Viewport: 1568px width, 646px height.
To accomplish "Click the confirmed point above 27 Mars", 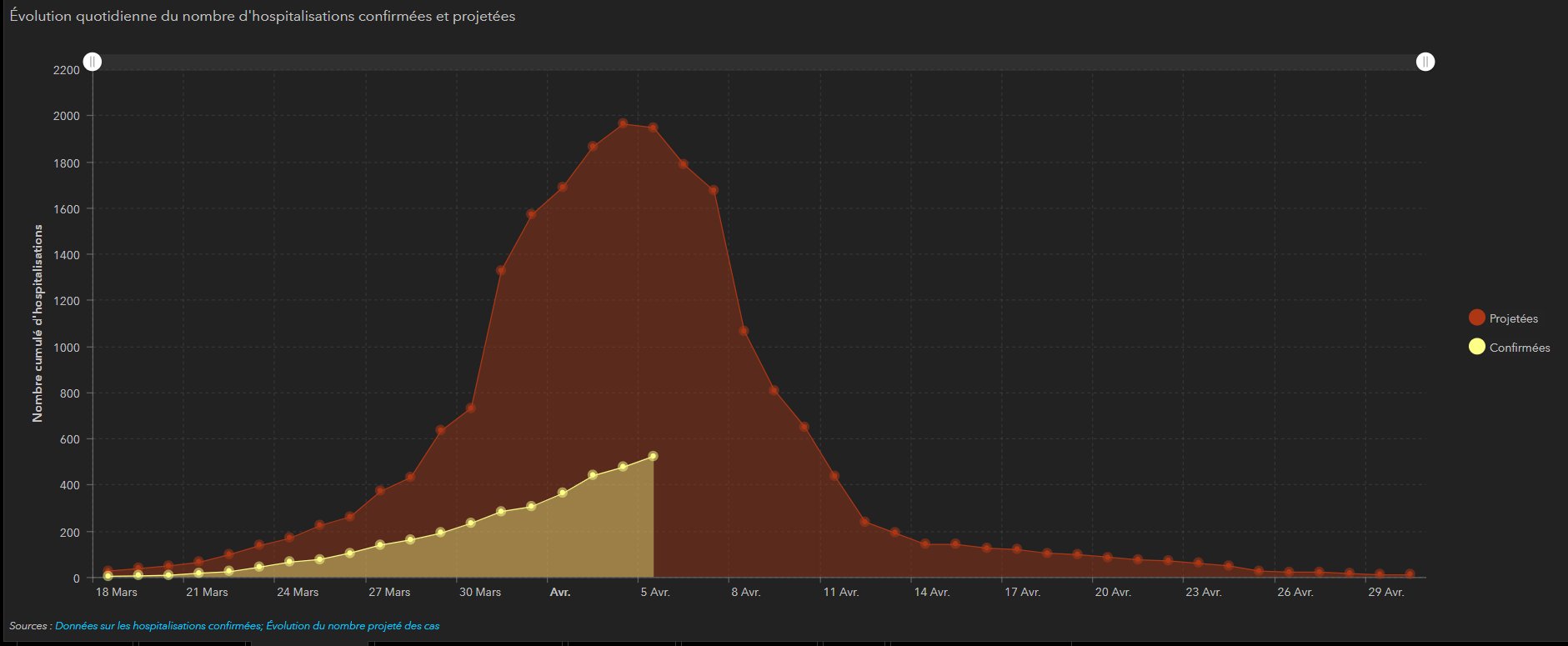I will [380, 545].
